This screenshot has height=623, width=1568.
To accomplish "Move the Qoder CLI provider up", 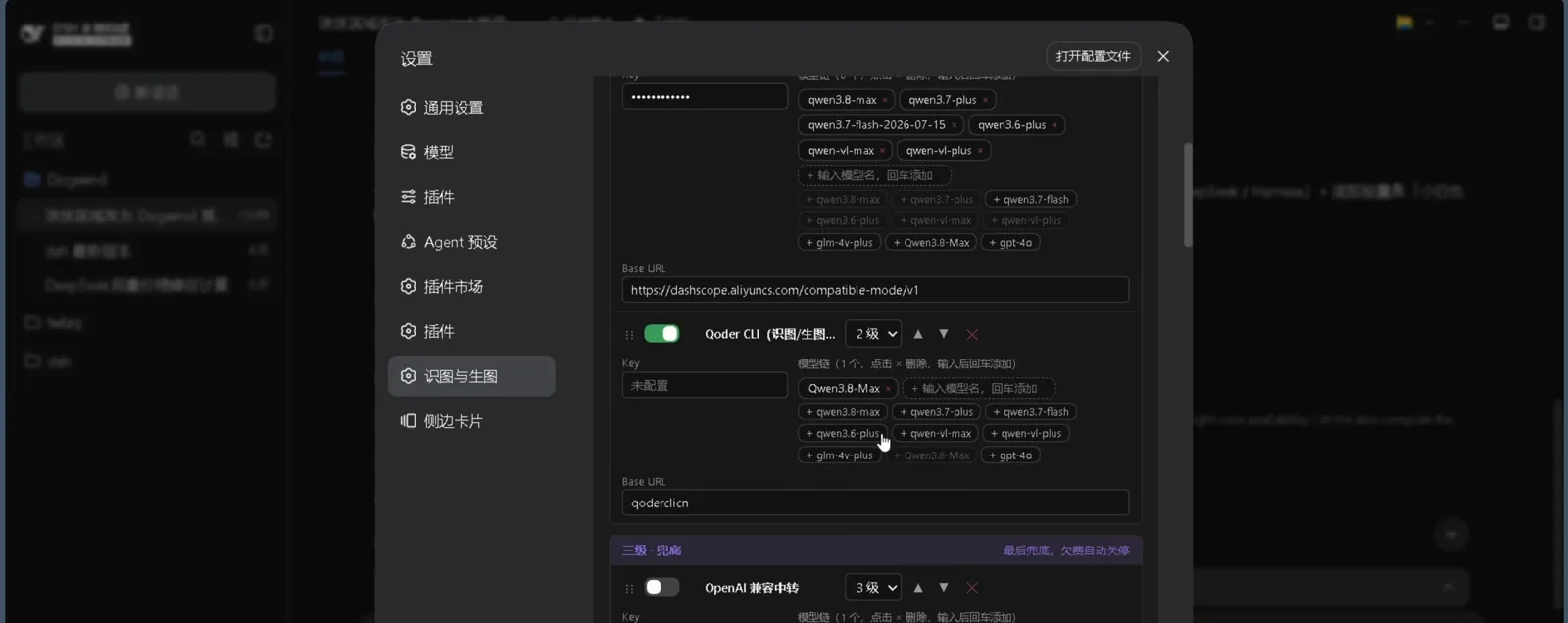I will pos(918,334).
